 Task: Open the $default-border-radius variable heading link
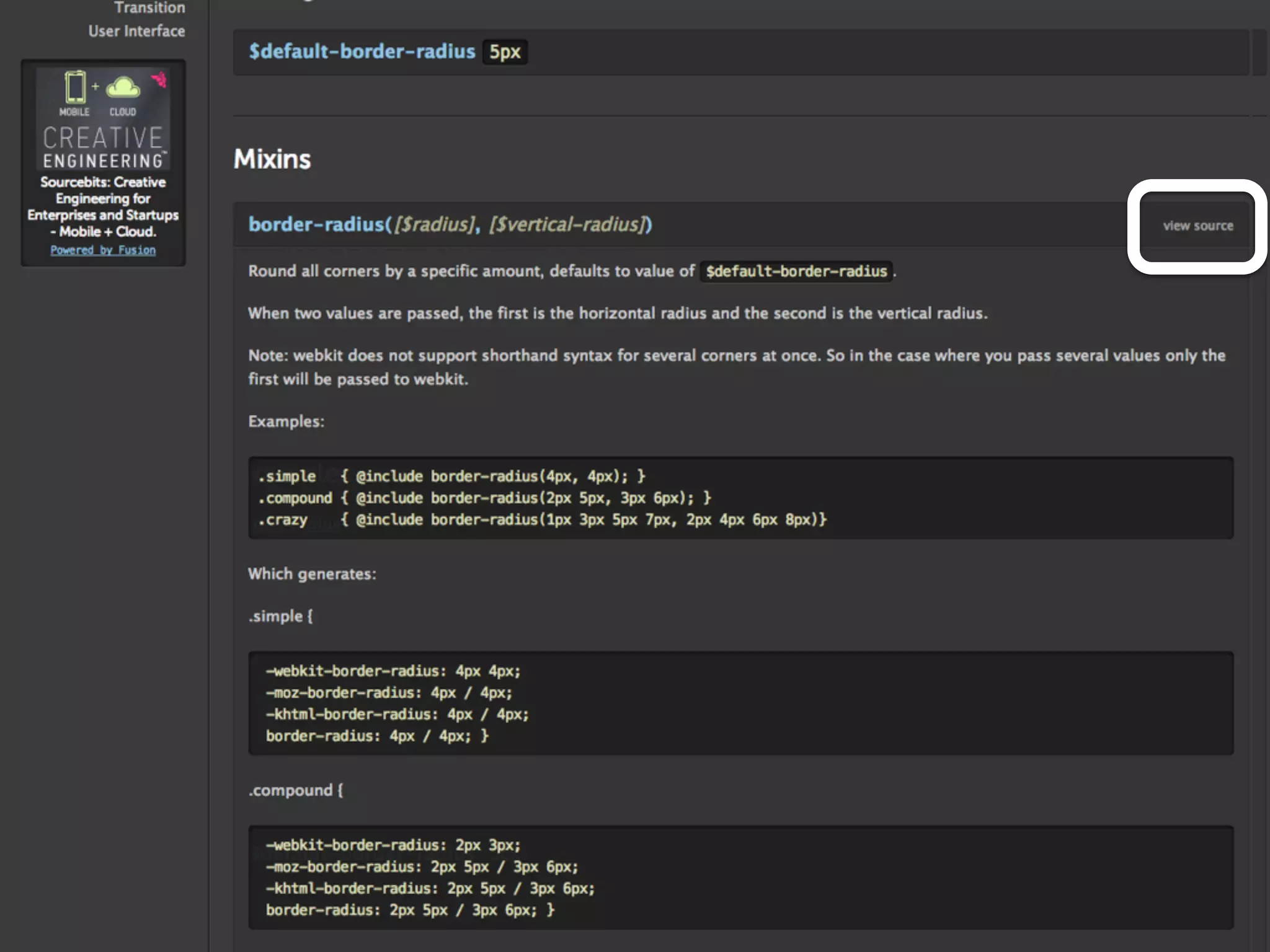(x=362, y=51)
